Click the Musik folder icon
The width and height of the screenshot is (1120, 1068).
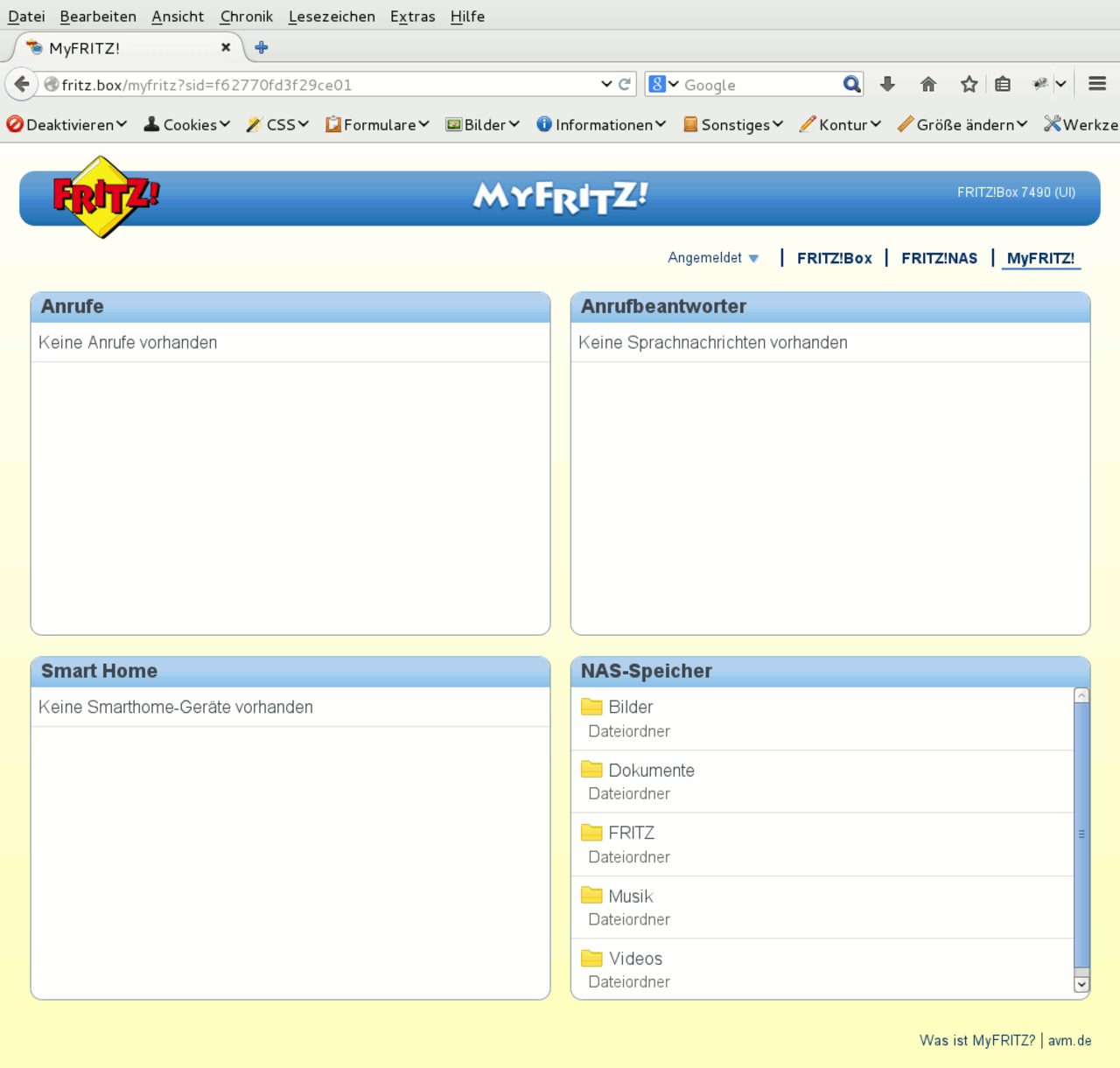point(591,896)
